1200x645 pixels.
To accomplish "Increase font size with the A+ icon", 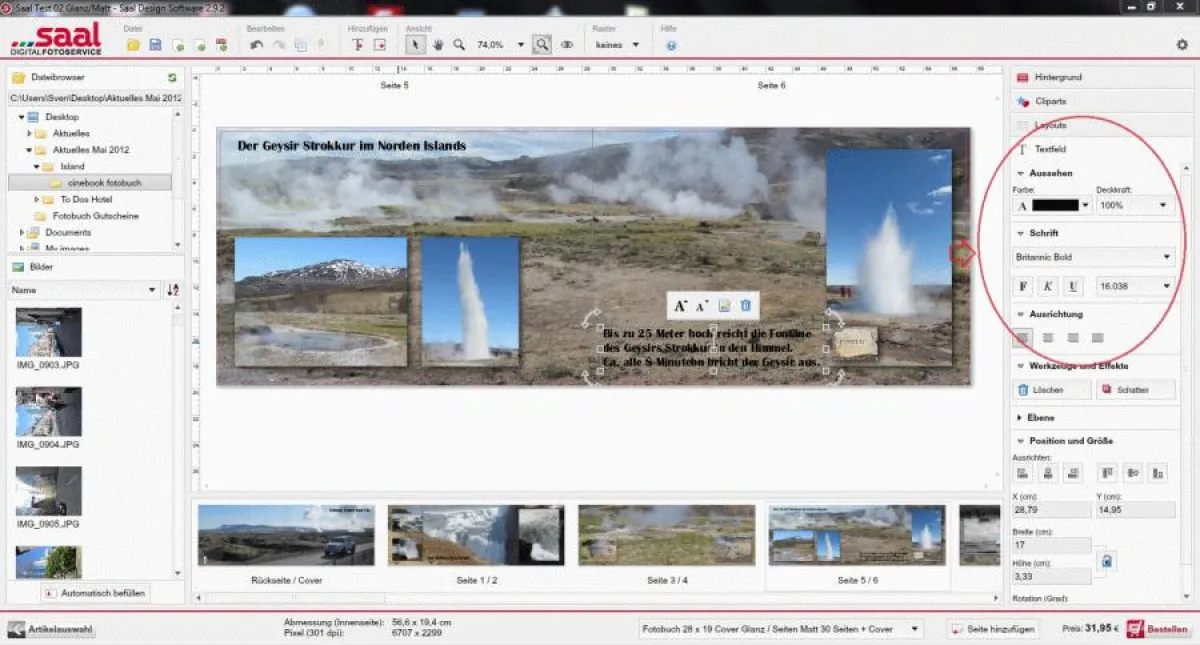I will click(679, 305).
